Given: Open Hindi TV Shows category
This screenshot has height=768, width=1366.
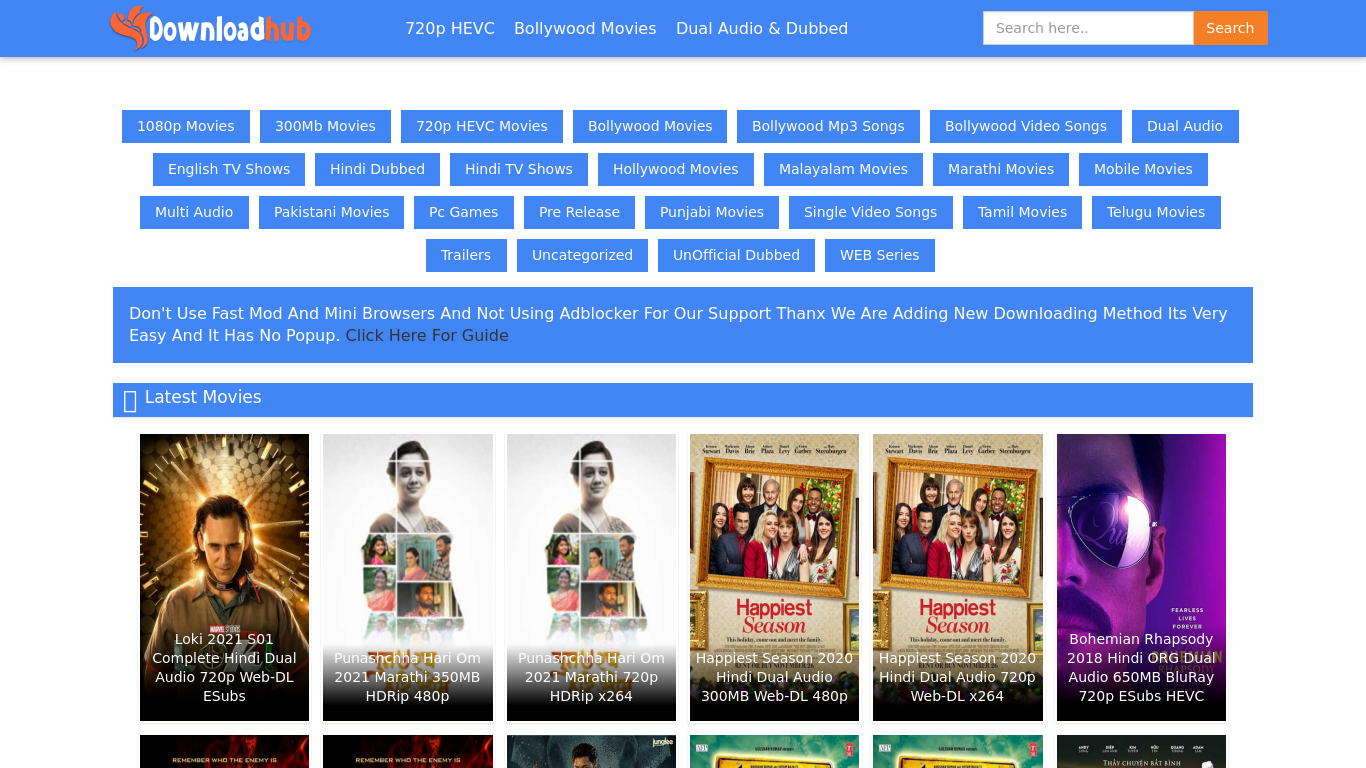Looking at the screenshot, I should [519, 169].
